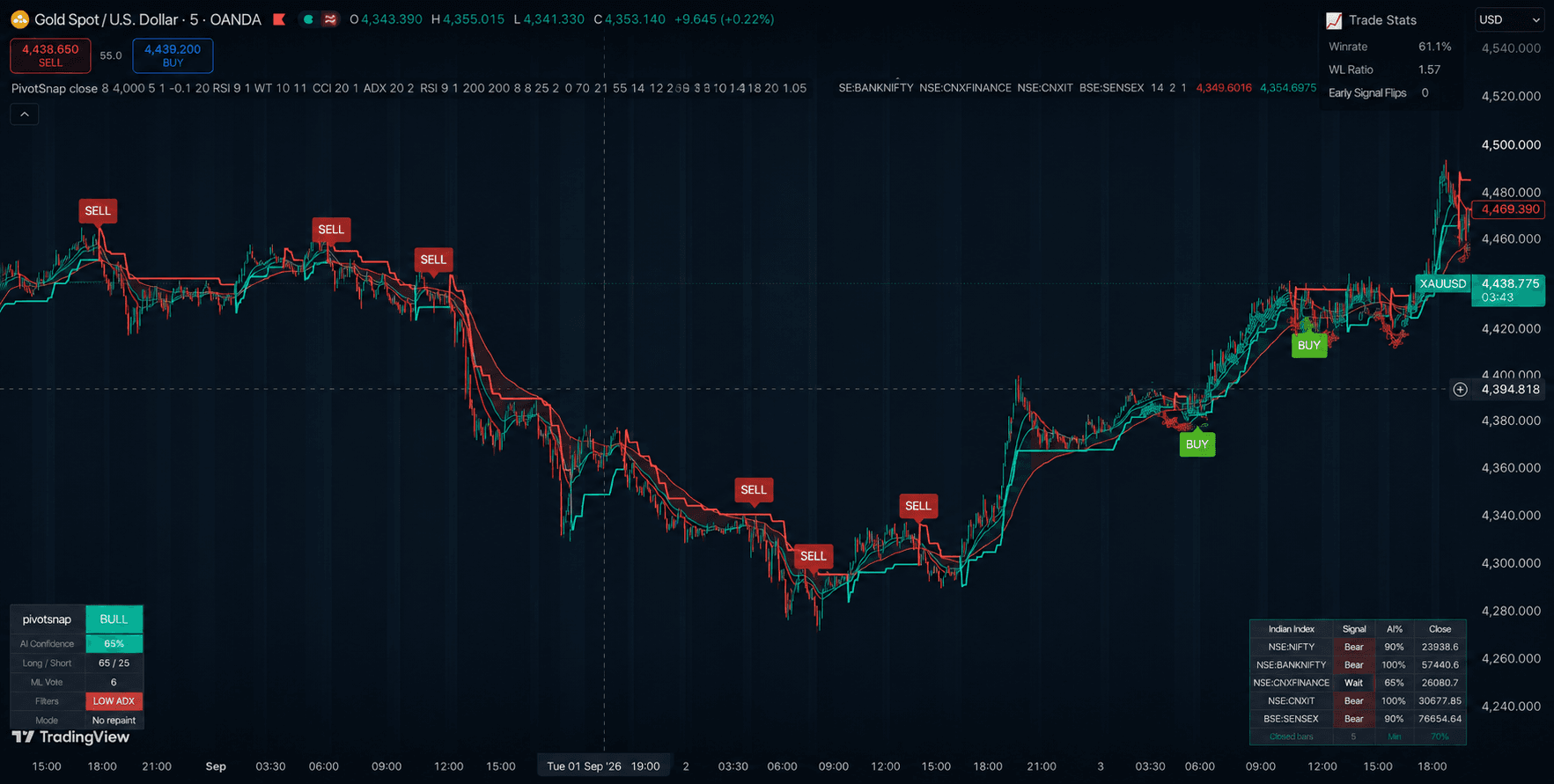Click the WL Ratio 1.57 value
1554x784 pixels.
pos(1429,70)
